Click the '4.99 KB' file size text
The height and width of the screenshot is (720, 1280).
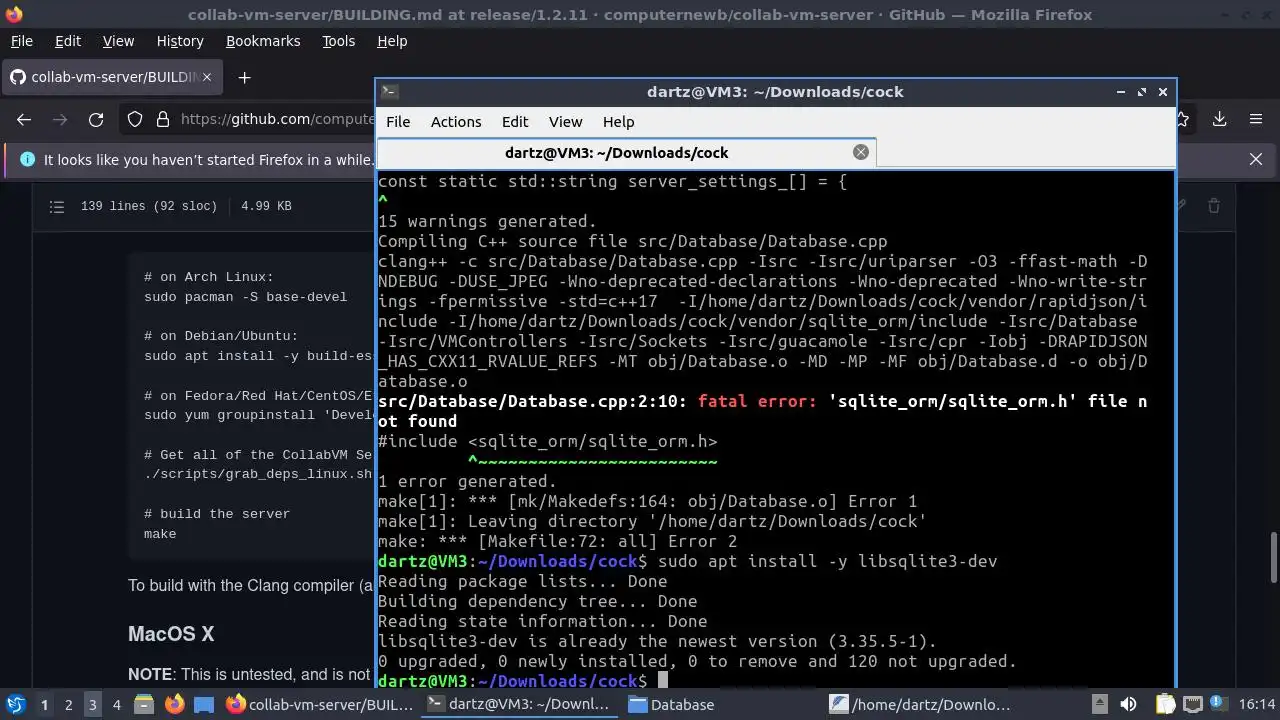(x=266, y=206)
